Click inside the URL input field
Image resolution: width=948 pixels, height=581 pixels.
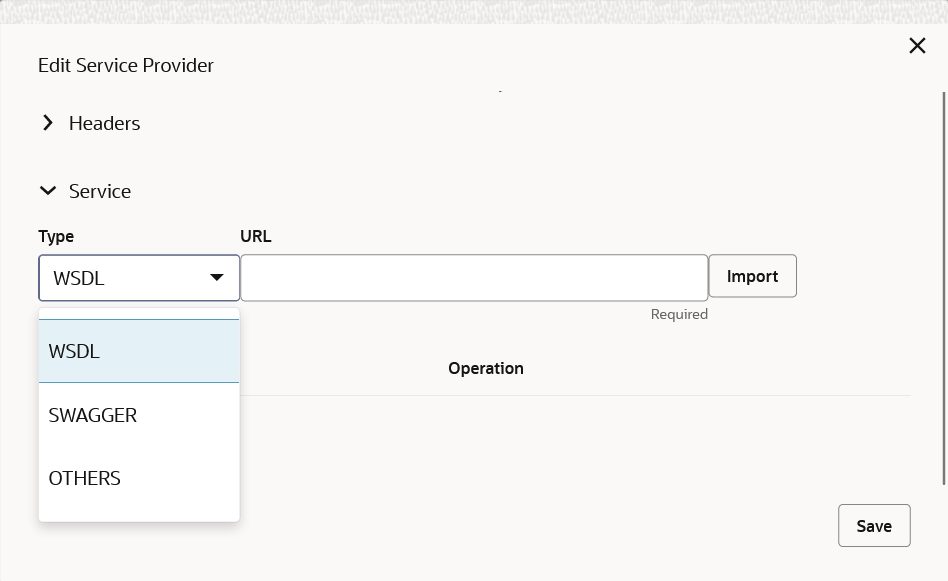tap(474, 277)
